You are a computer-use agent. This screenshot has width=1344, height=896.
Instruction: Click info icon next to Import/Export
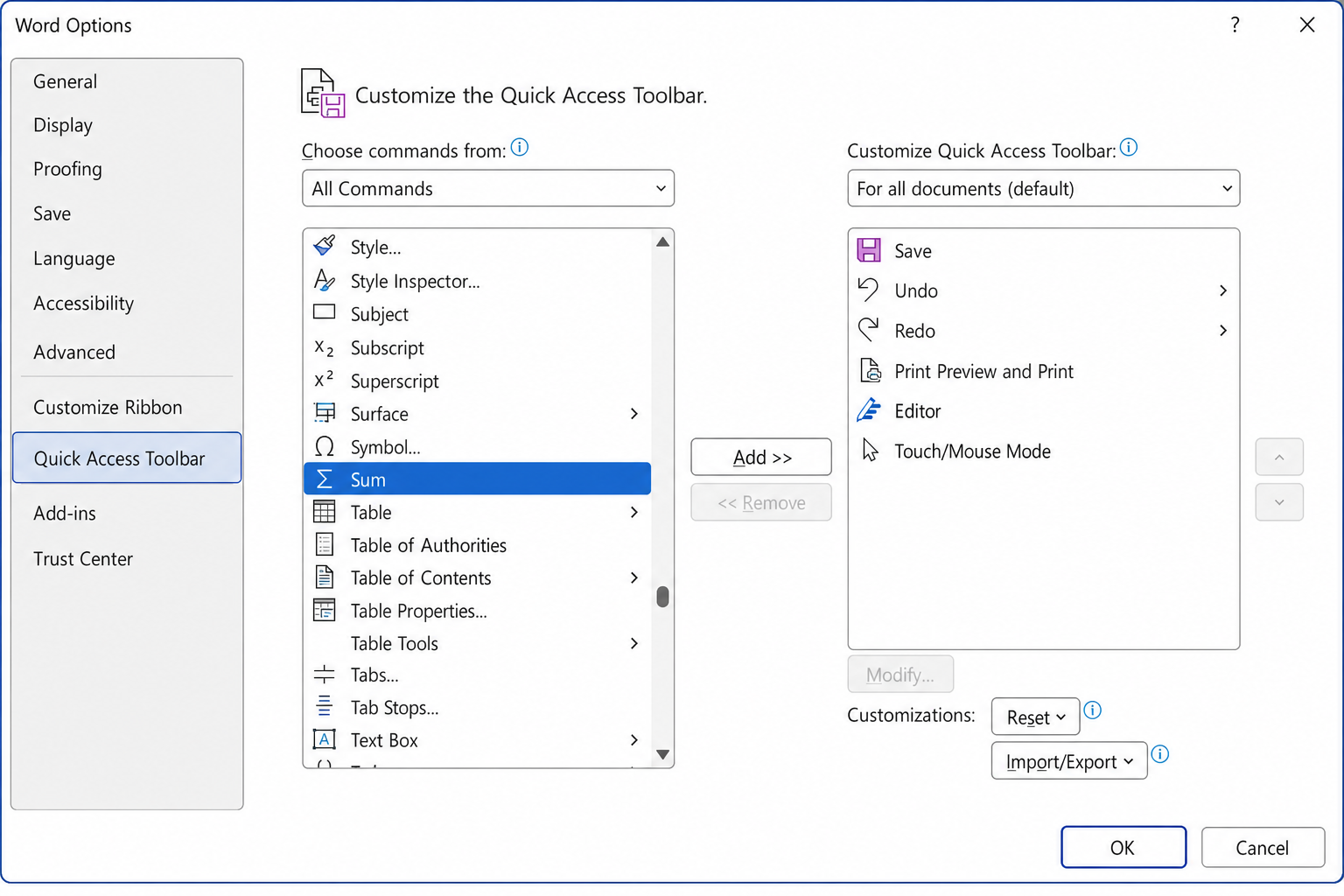tap(1160, 753)
